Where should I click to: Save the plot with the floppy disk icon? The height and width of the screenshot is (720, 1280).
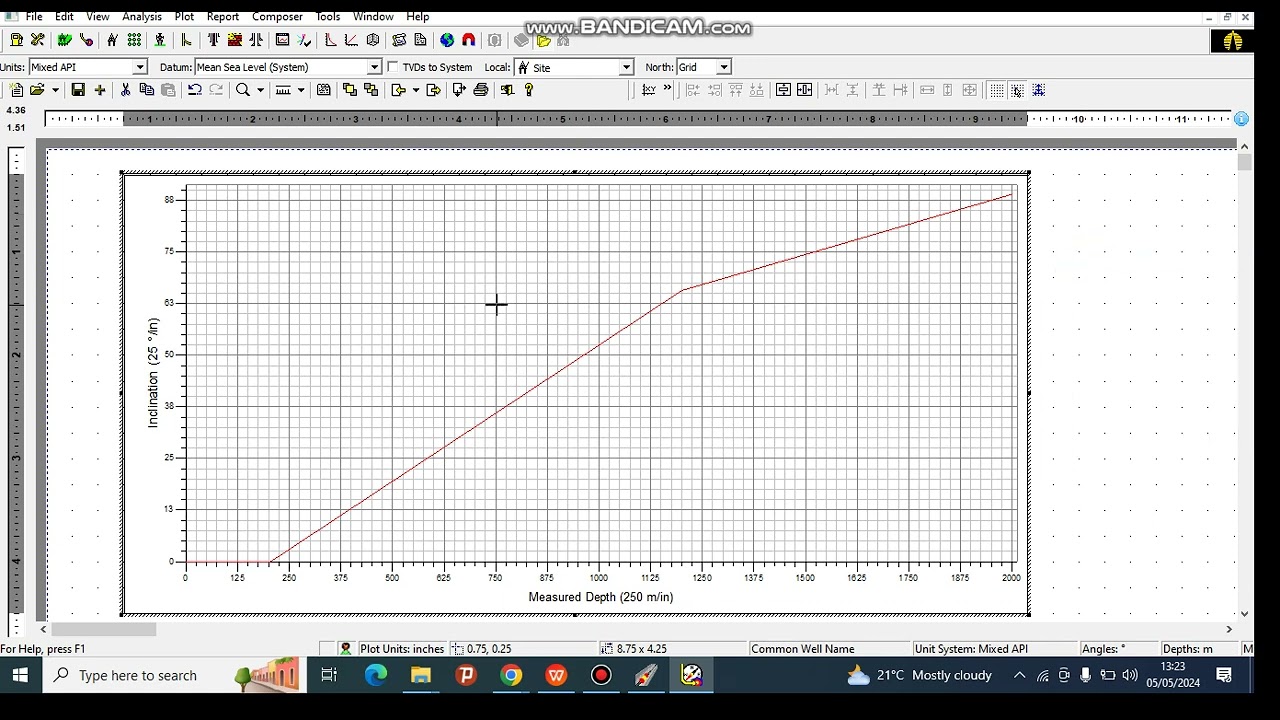tap(78, 90)
